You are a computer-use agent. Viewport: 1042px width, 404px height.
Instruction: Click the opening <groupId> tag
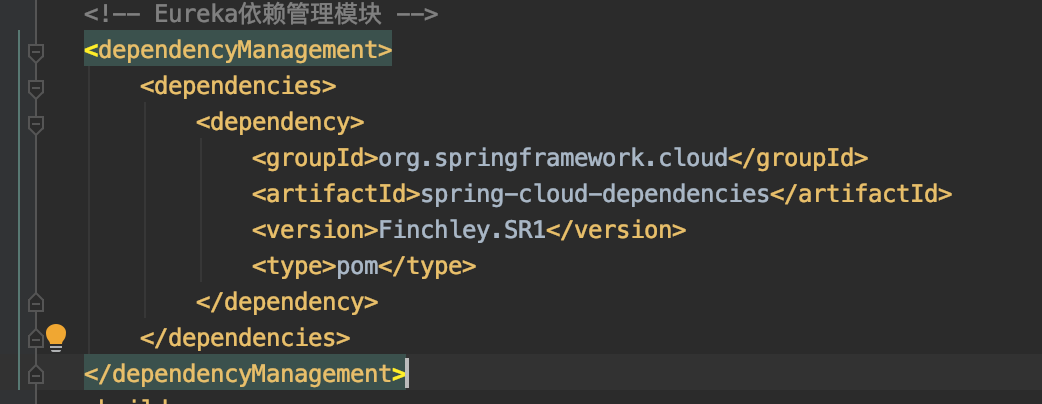pyautogui.click(x=315, y=158)
